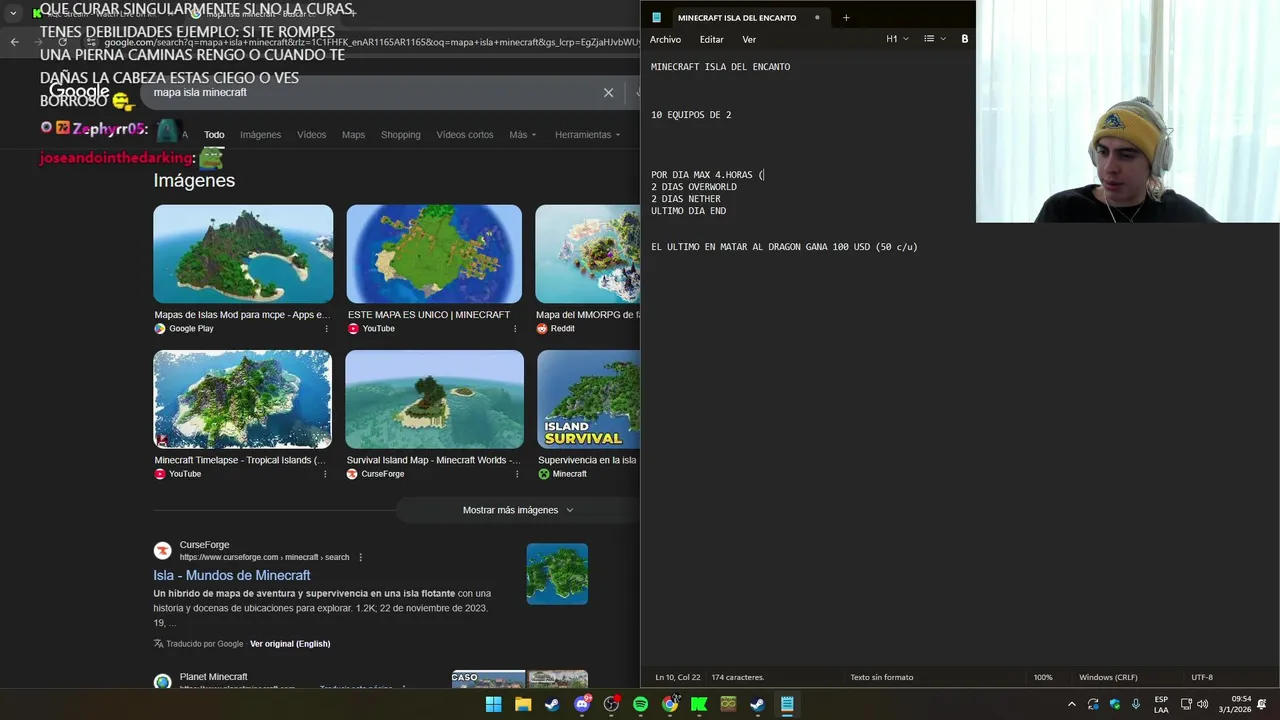
Task: Click UTF-8 encoding in Notepad status bar
Action: click(1202, 677)
